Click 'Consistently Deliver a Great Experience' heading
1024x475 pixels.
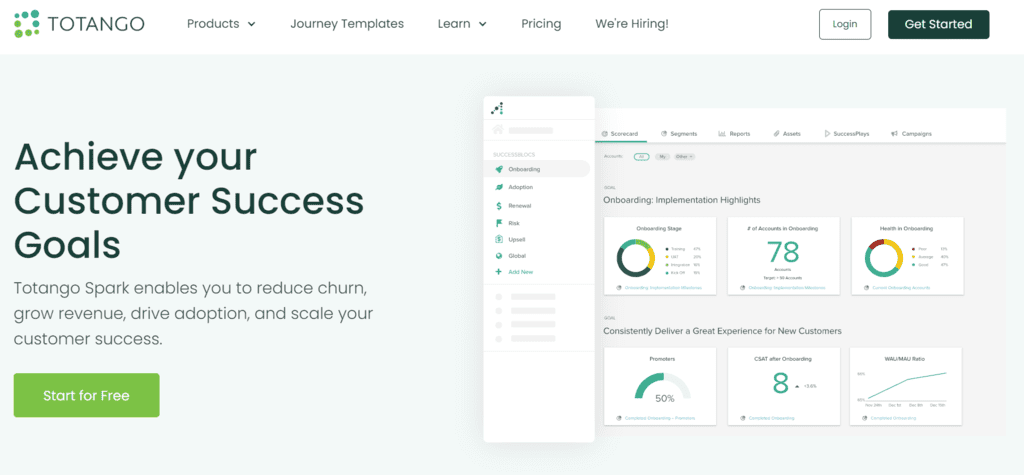pyautogui.click(x=722, y=331)
